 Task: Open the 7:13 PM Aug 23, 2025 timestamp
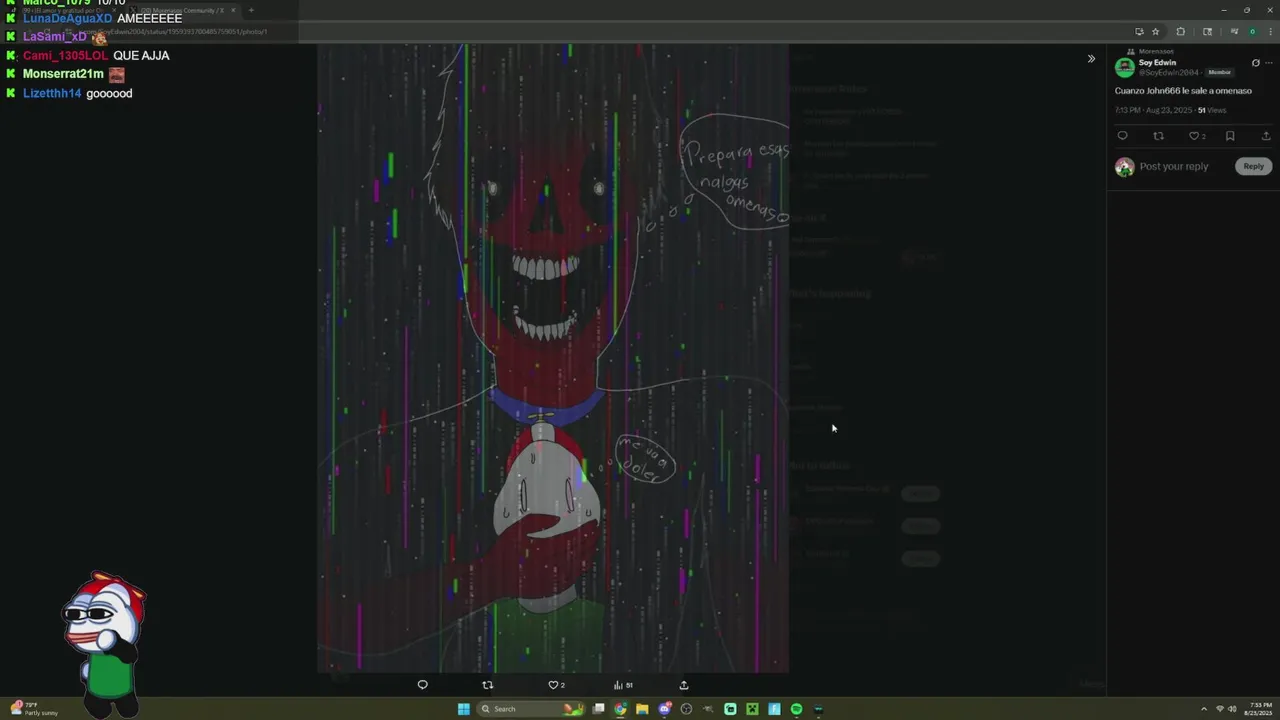tap(1153, 110)
